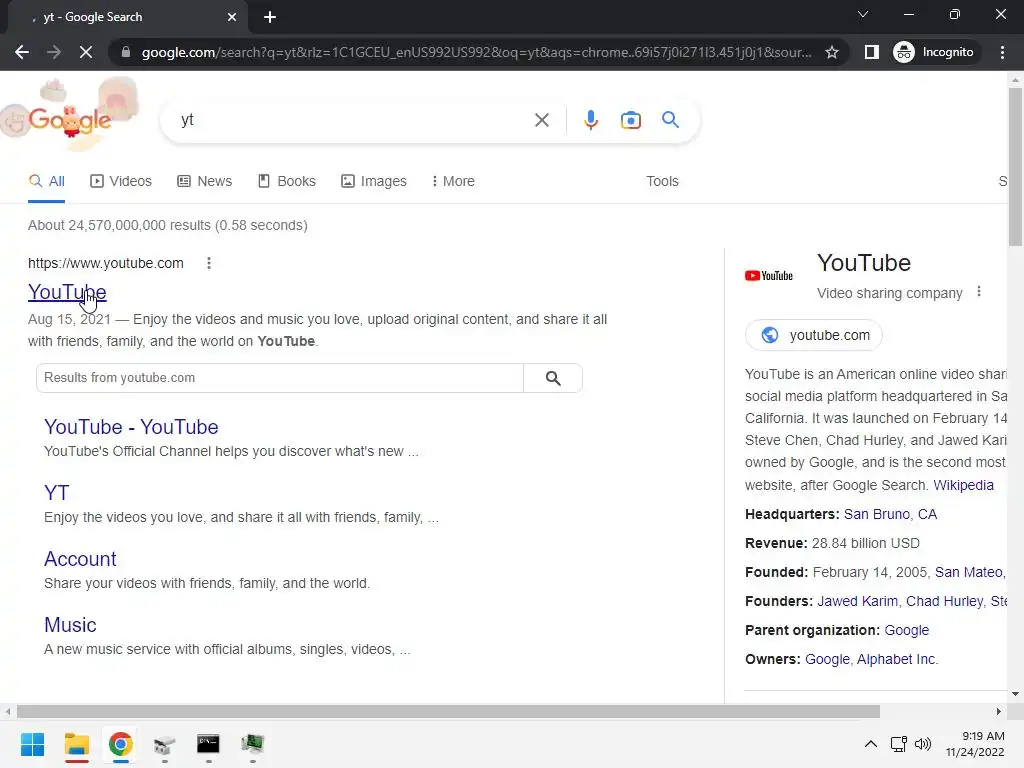Screen dimensions: 1024x768
Task: Switch to the Images tab
Action: (x=374, y=182)
